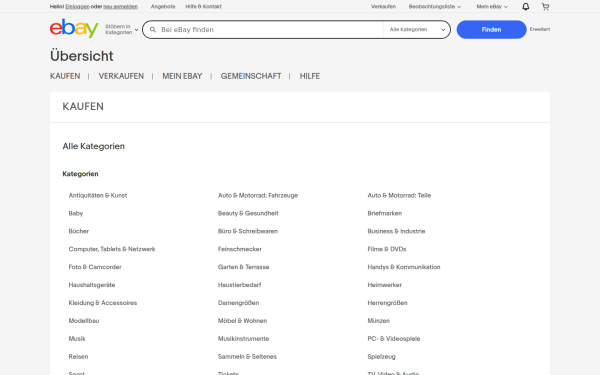This screenshot has width=600, height=375.
Task: Click Verkaufen in the top bar
Action: (383, 7)
